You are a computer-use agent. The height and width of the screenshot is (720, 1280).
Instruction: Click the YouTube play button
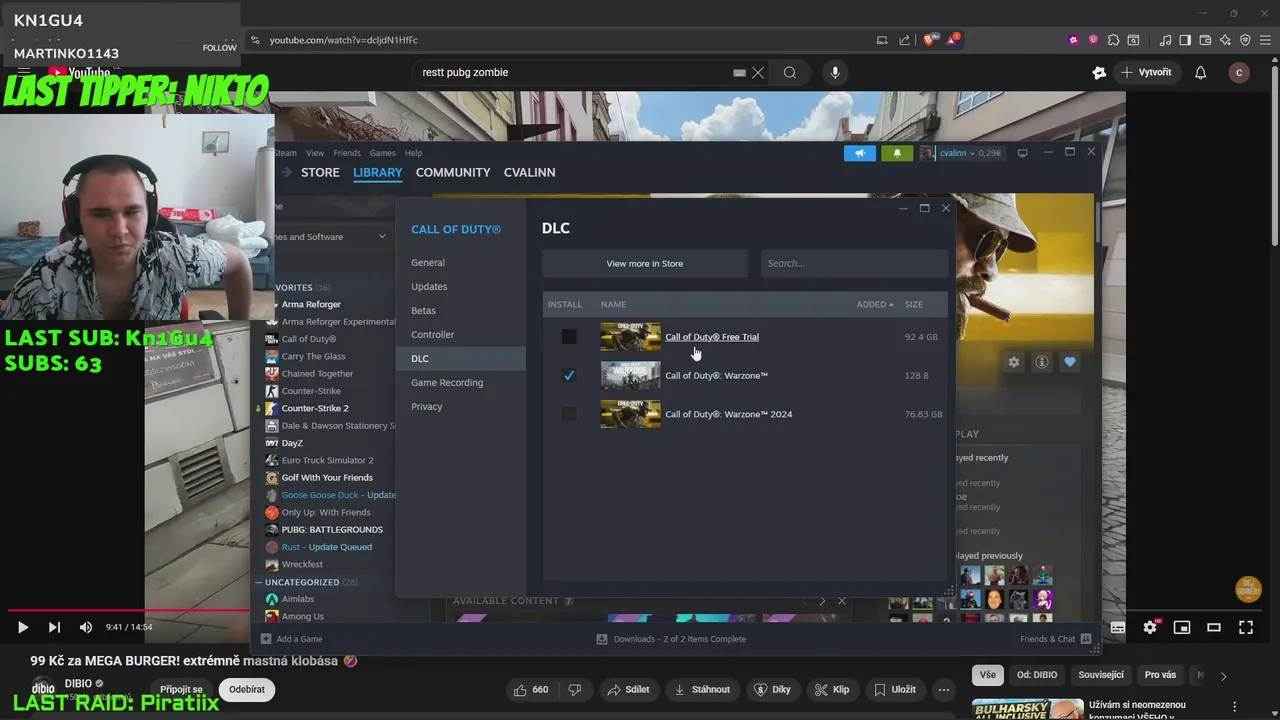point(22,627)
